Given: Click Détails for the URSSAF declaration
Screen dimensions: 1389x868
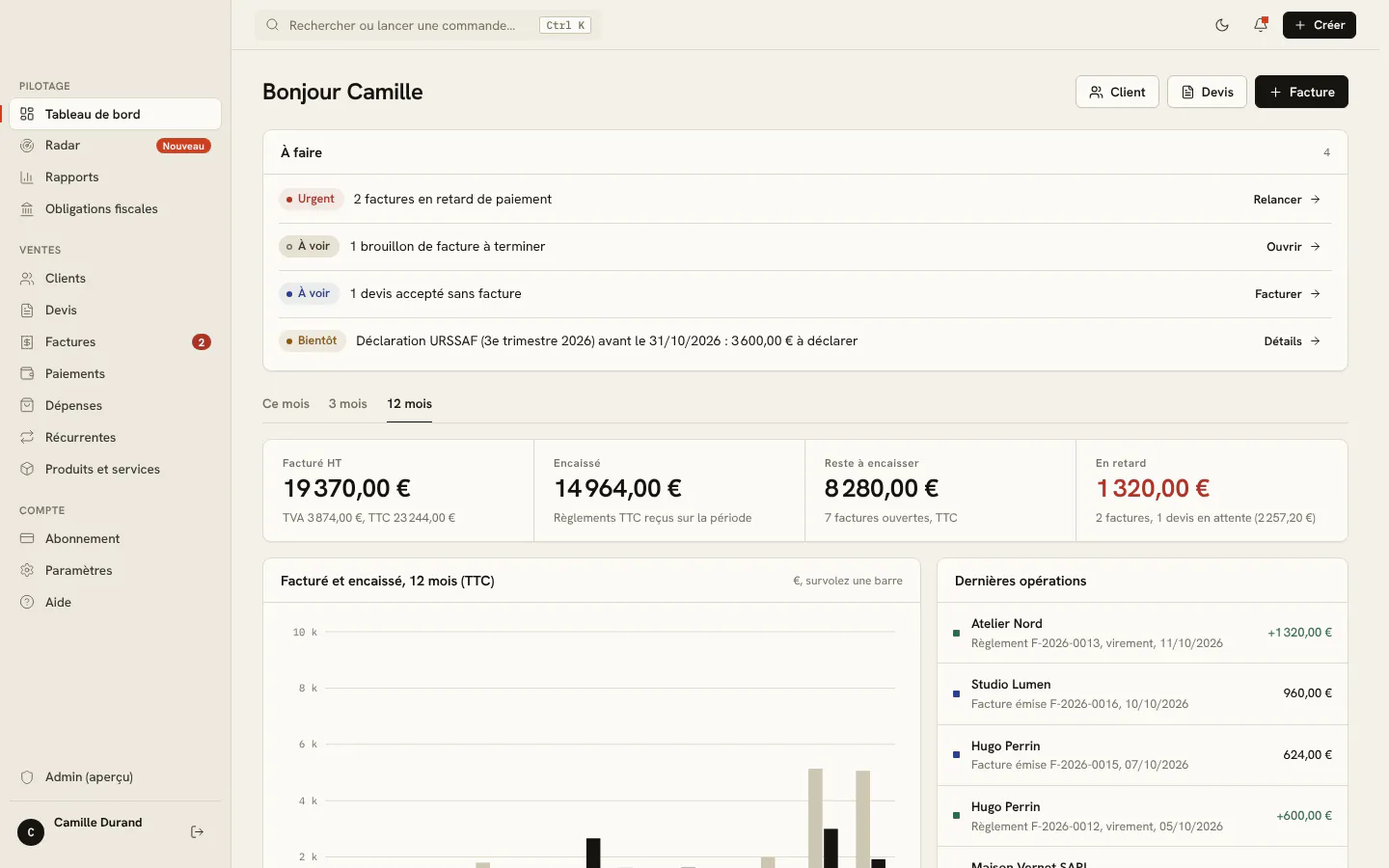Looking at the screenshot, I should [1293, 341].
